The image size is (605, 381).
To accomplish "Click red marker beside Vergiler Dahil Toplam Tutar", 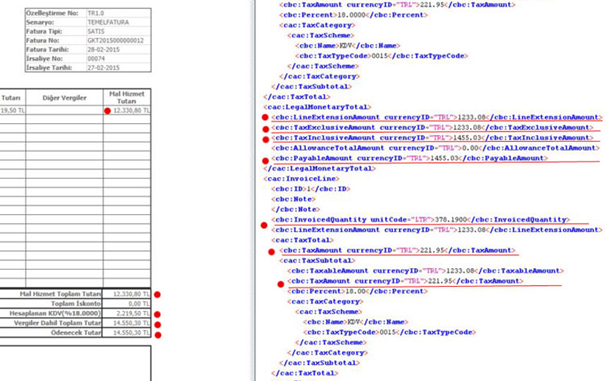I will [157, 325].
